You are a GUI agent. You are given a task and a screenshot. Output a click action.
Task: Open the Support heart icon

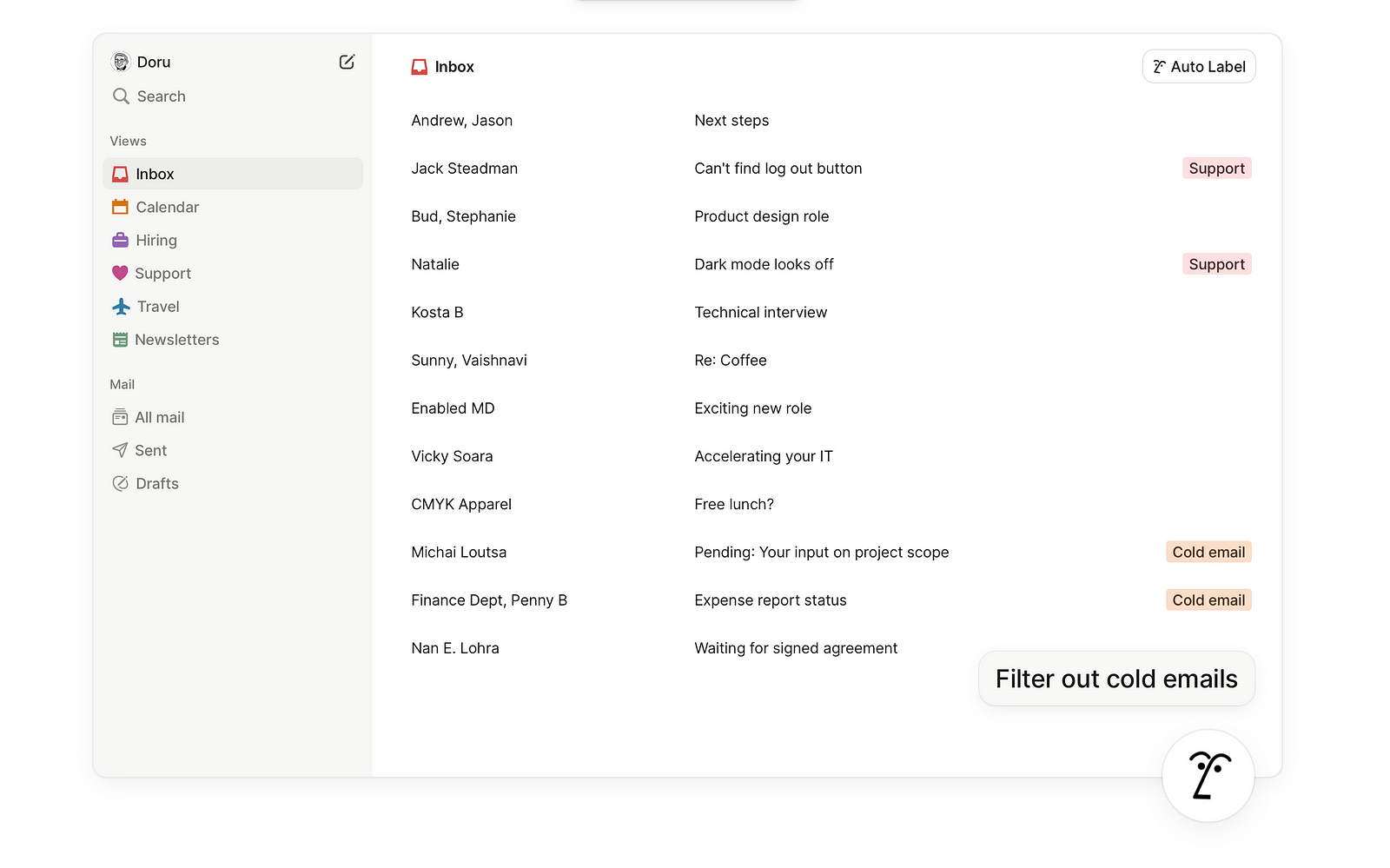tap(121, 273)
